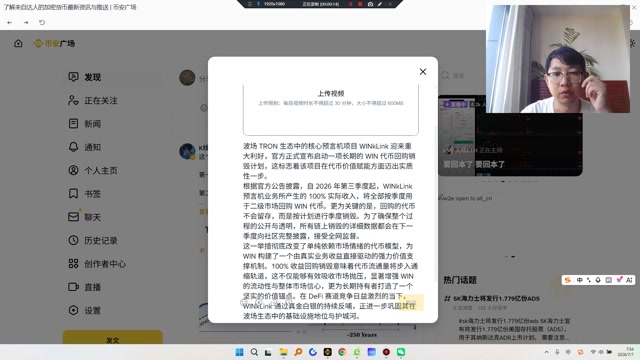Viewport: 640px width, 360px height.
Task: Show hidden tray icons chevron
Action: point(547,352)
